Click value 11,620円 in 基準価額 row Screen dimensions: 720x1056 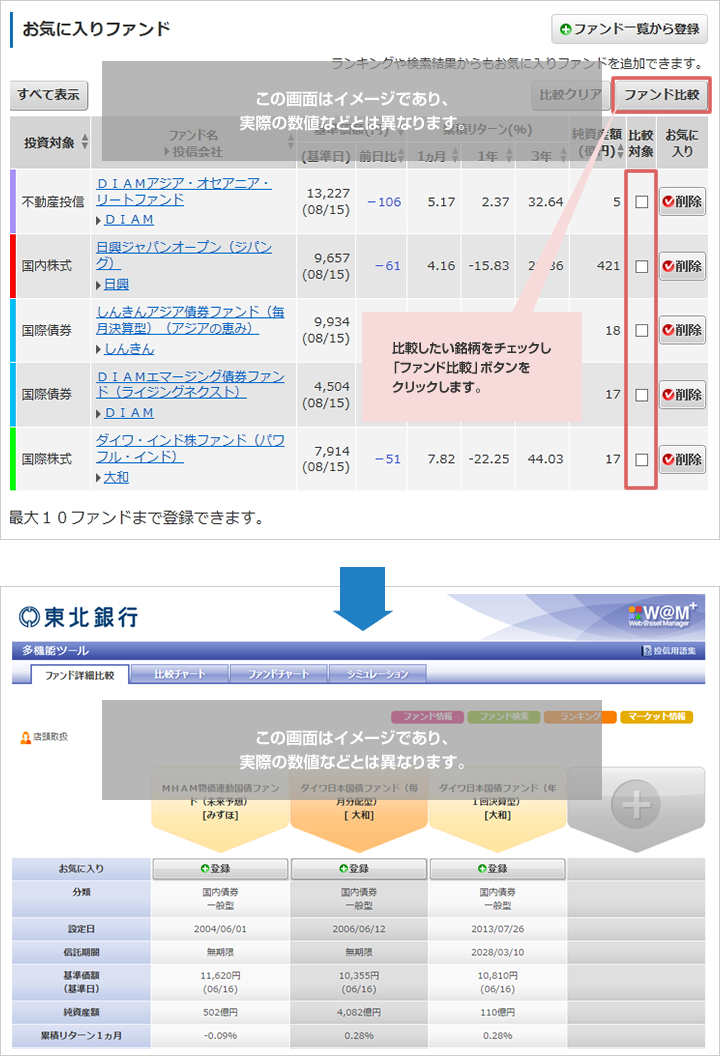point(220,975)
